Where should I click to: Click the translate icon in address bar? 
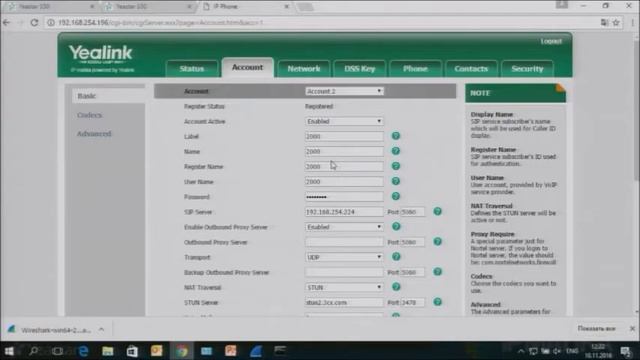(604, 22)
